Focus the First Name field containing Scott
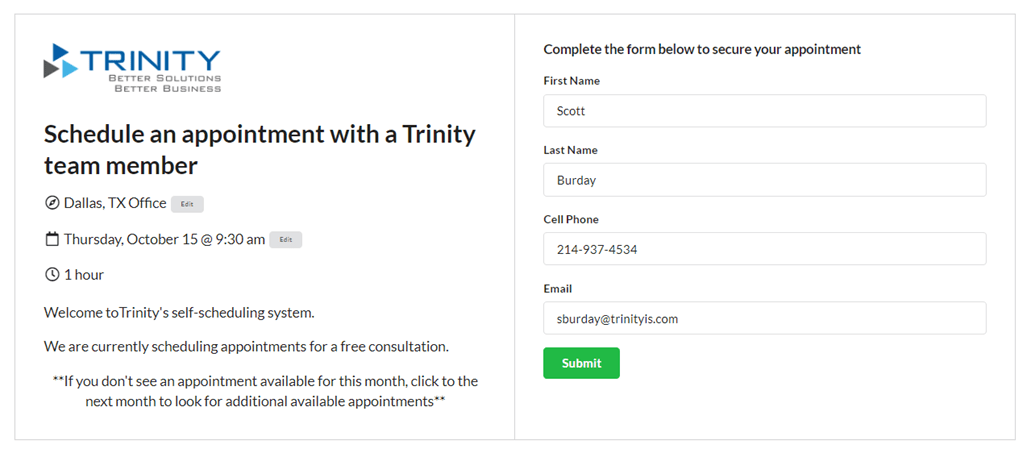This screenshot has height=457, width=1031. pyautogui.click(x=764, y=111)
